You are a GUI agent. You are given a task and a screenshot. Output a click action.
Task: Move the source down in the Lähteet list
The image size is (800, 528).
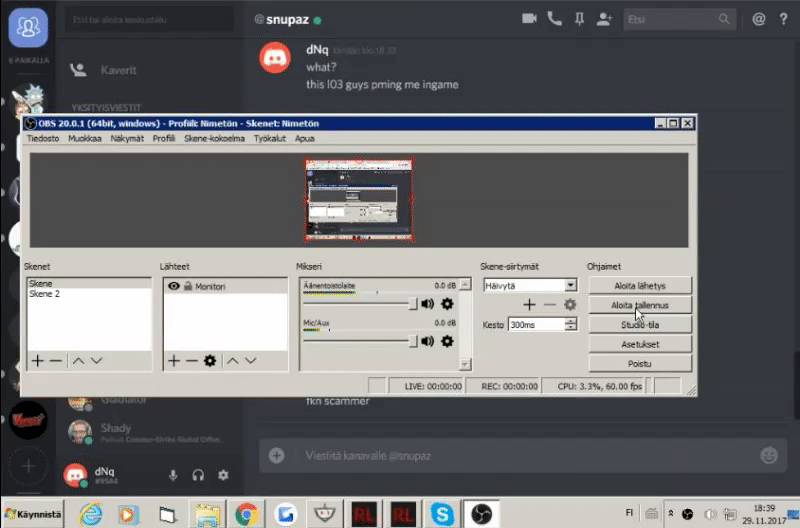click(x=251, y=361)
